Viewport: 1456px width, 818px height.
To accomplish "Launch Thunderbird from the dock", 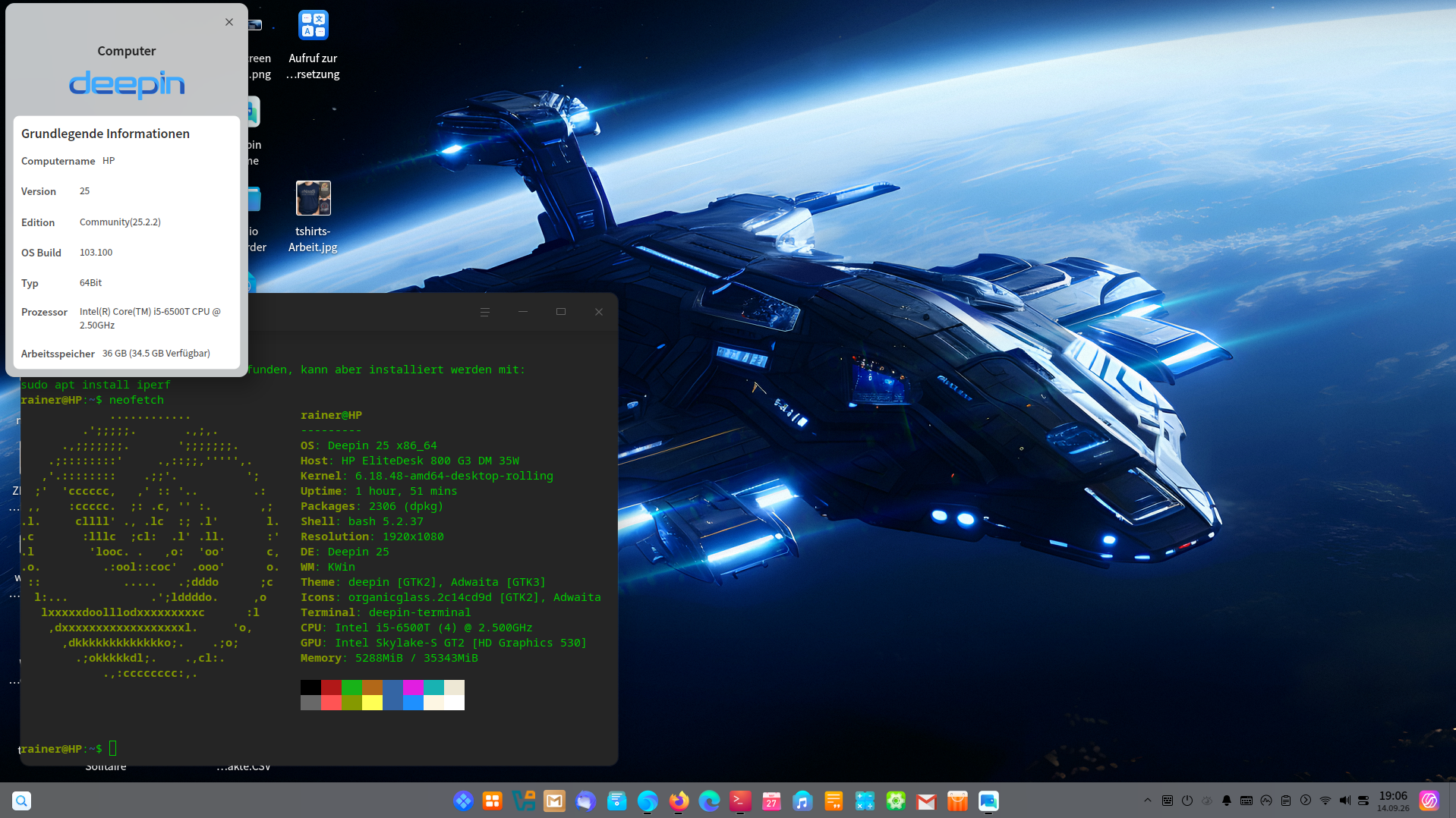I will click(585, 801).
